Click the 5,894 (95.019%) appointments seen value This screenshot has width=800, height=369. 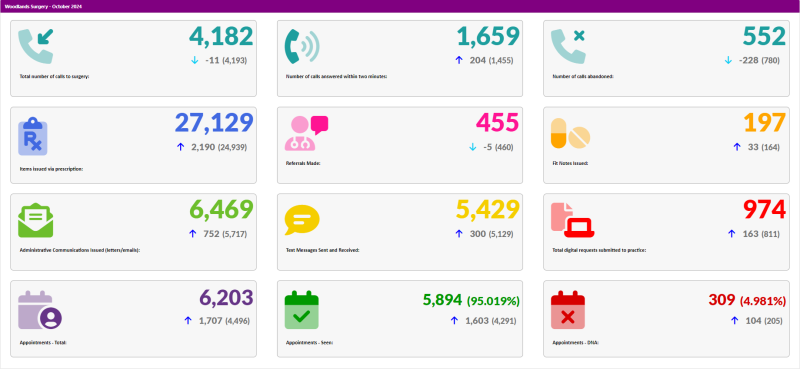pos(471,301)
